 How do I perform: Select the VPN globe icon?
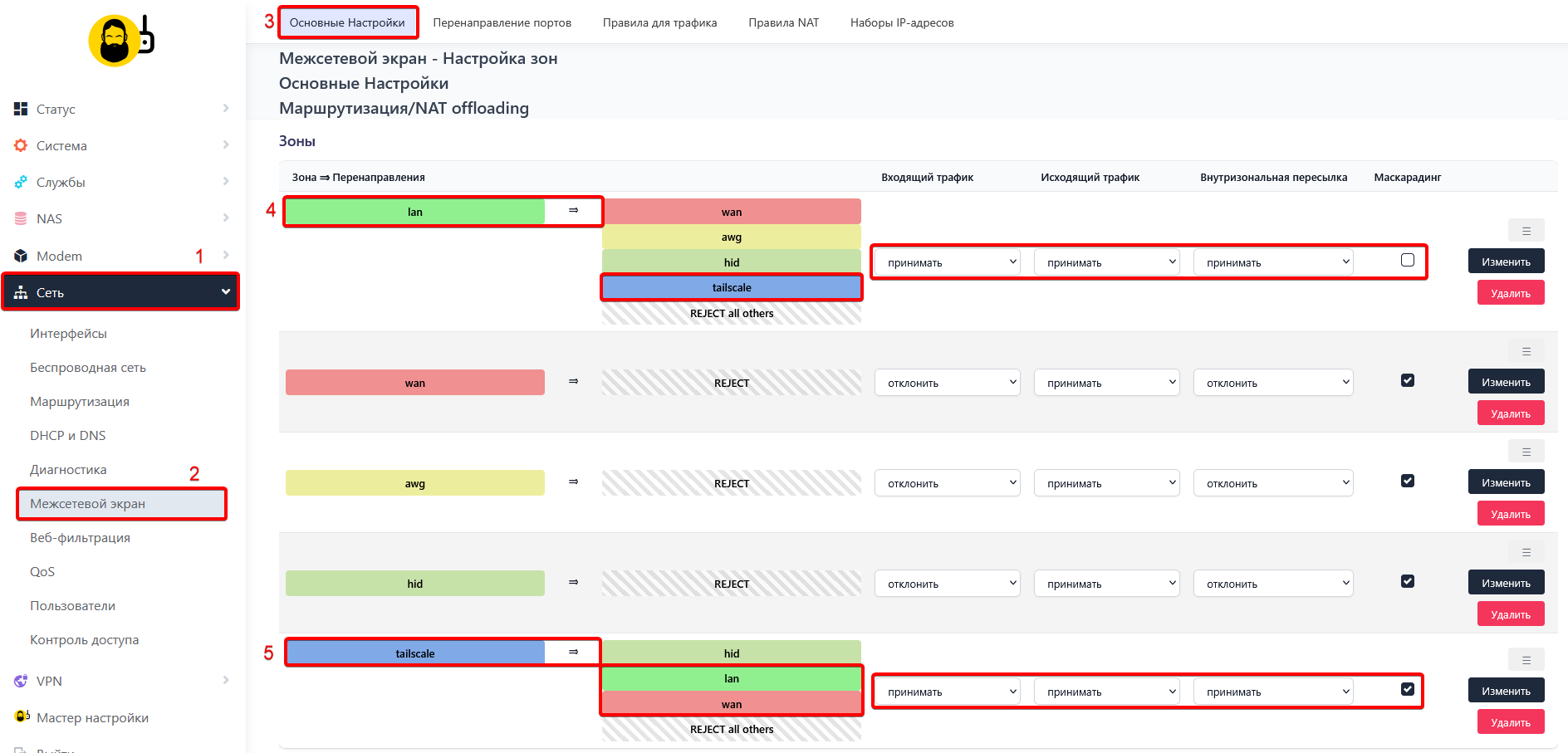[20, 681]
